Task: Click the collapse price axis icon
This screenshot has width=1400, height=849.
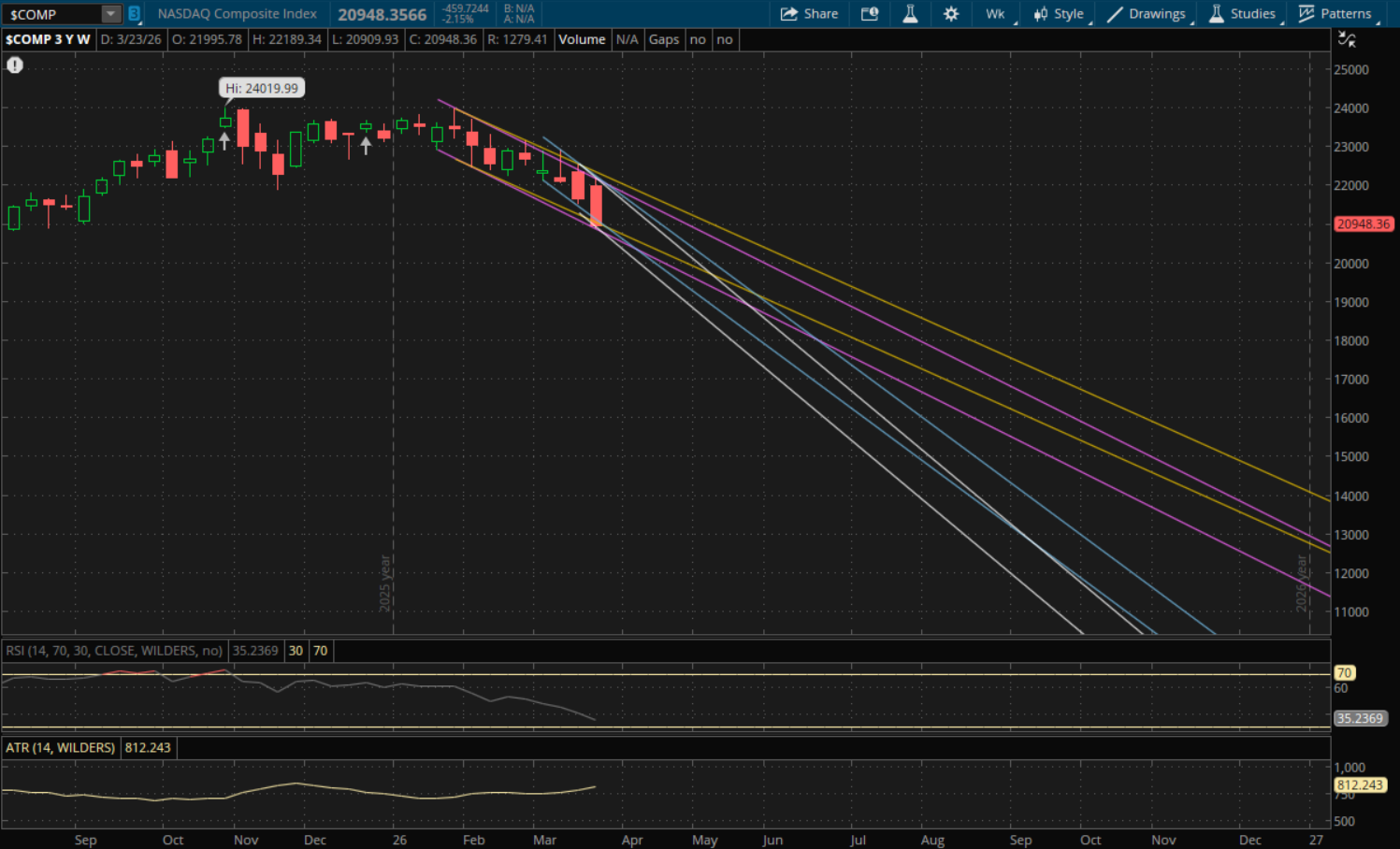Action: pyautogui.click(x=1347, y=39)
